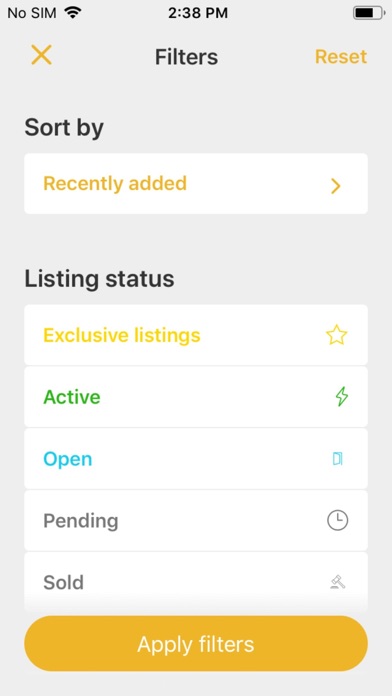Click the Listing status heading
This screenshot has width=392, height=696.
coord(99,279)
